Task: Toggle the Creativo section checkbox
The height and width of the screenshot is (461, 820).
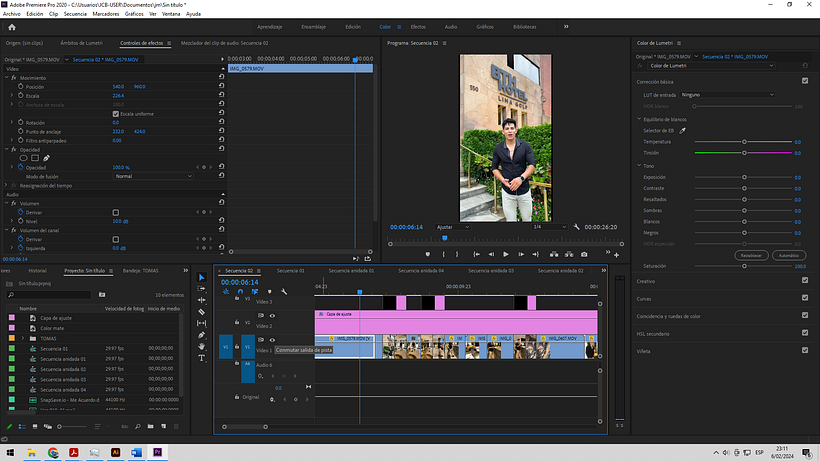Action: tap(805, 280)
